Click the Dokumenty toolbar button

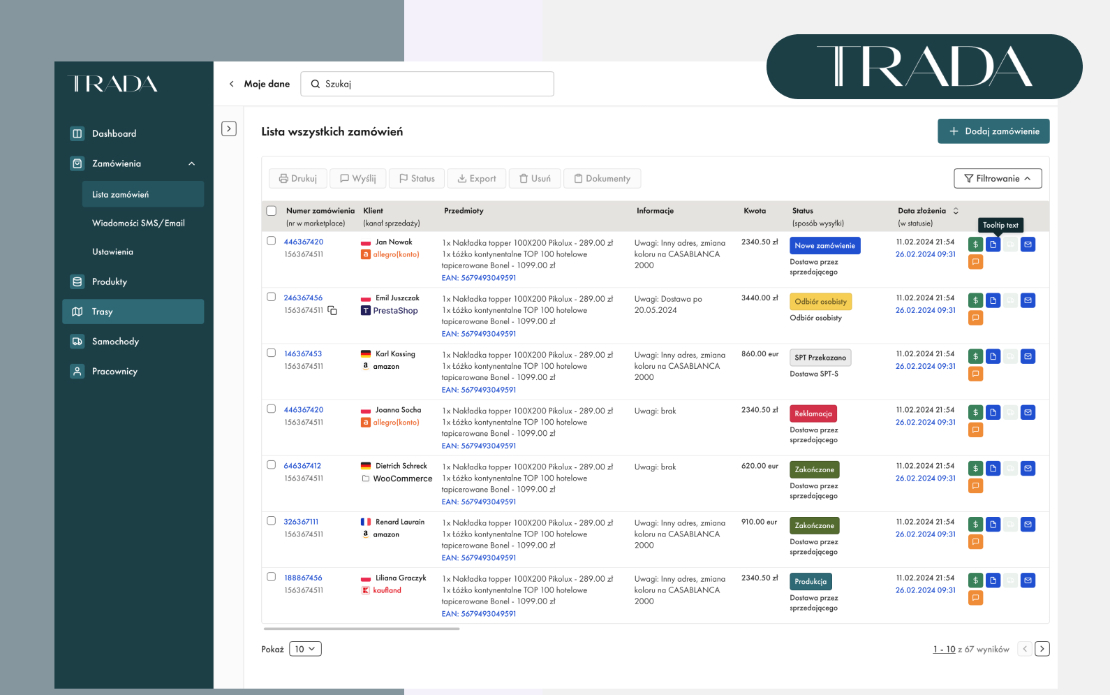tap(602, 178)
